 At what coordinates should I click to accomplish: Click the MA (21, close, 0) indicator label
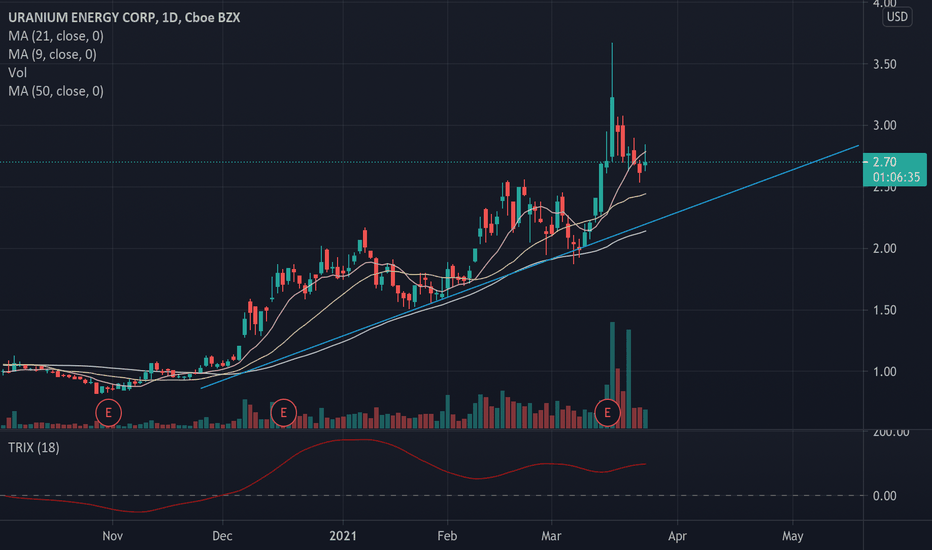[x=56, y=36]
